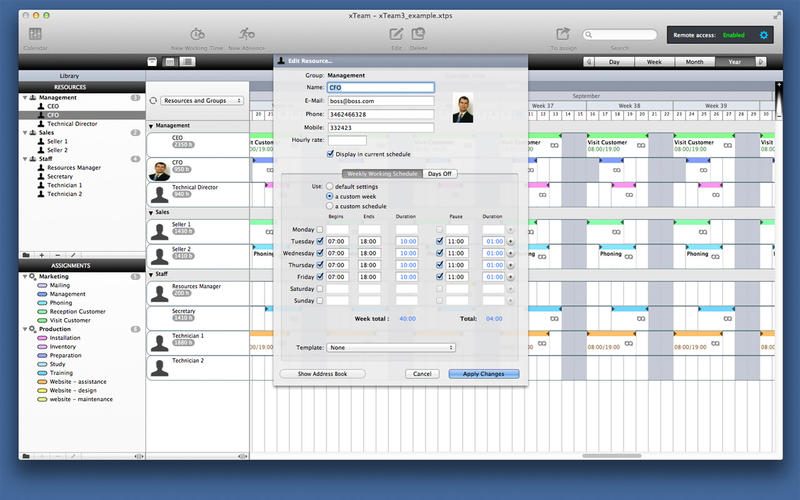
Task: Enable the Monday working day checkbox
Action: [x=320, y=229]
